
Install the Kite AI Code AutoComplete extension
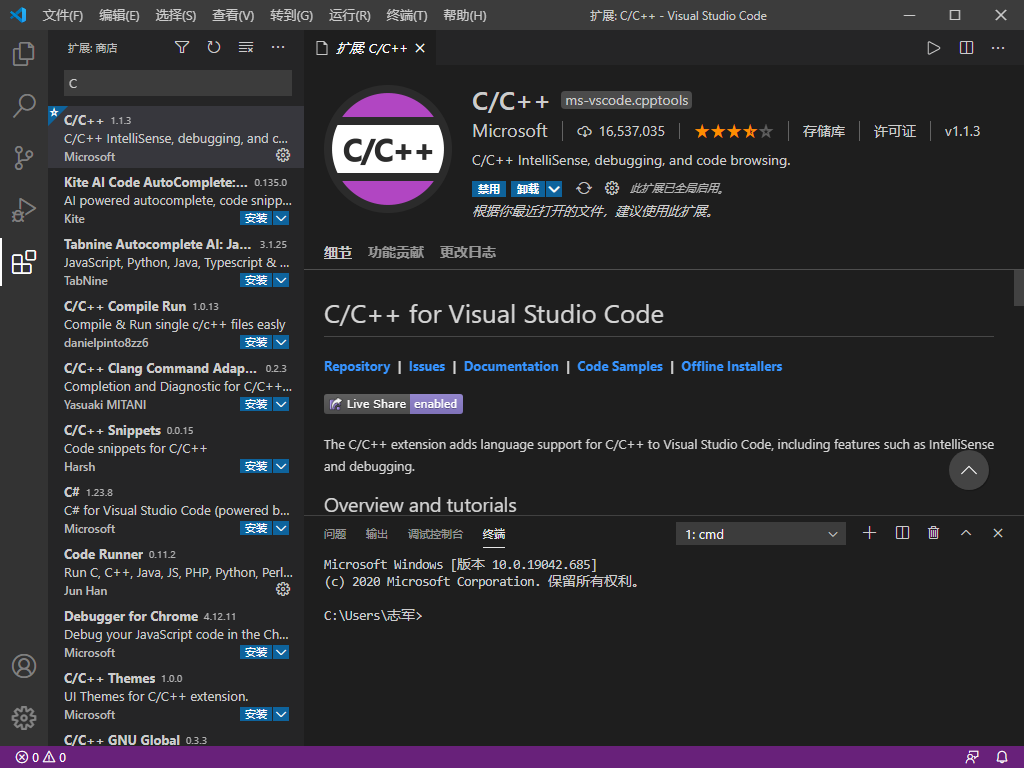[x=256, y=218]
